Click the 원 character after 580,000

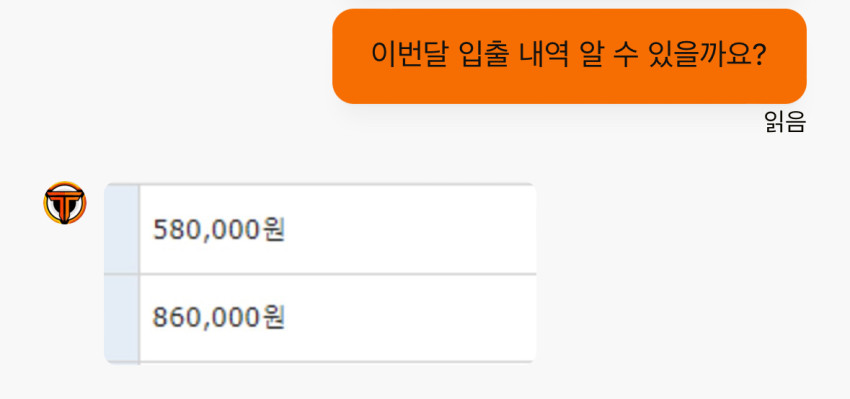(x=273, y=230)
